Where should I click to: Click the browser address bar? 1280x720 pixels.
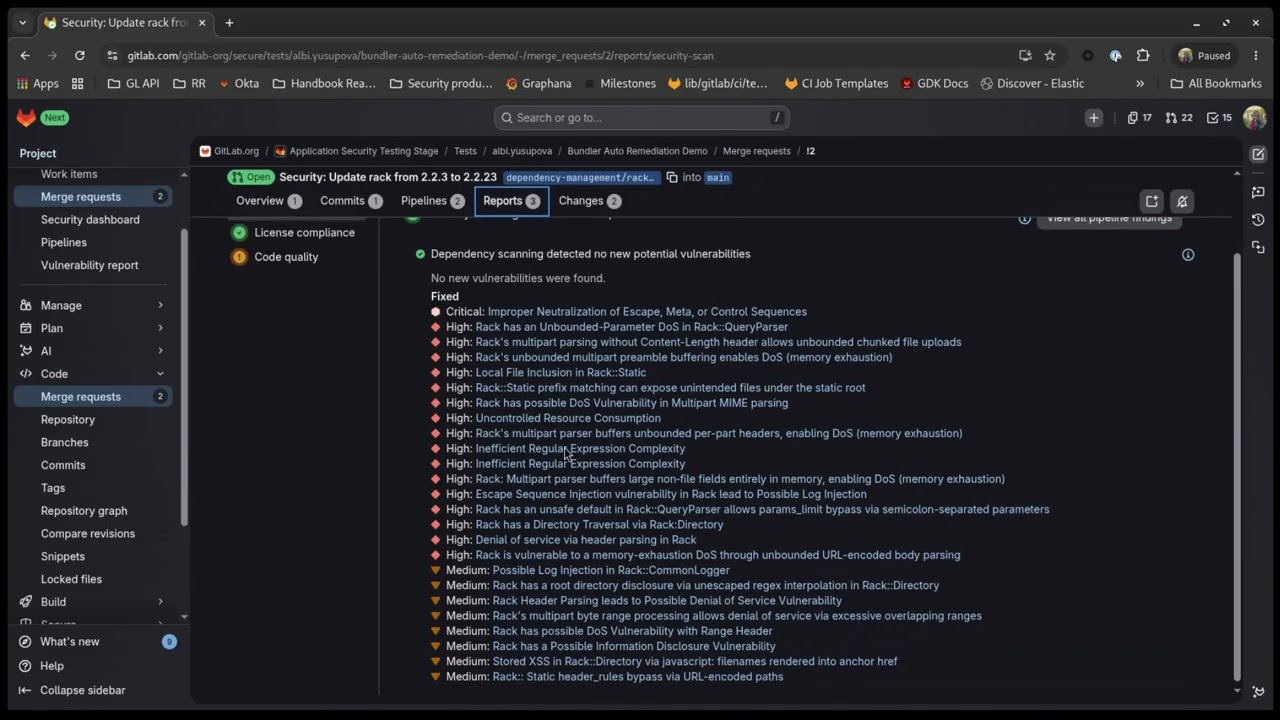(560, 56)
